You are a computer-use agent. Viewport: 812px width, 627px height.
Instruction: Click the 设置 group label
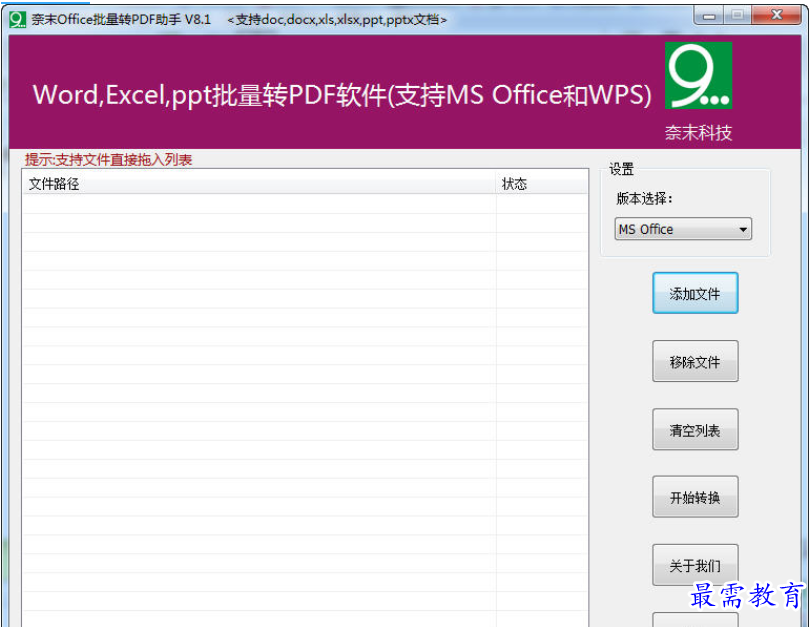(621, 169)
